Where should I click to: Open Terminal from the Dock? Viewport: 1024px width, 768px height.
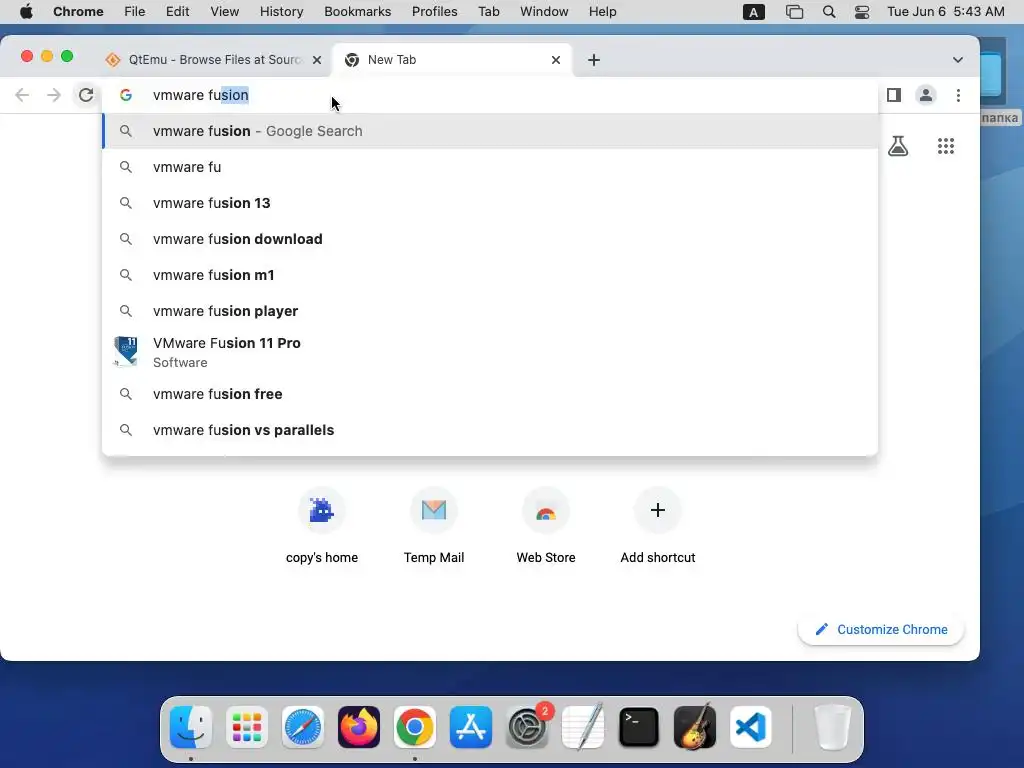pyautogui.click(x=639, y=728)
